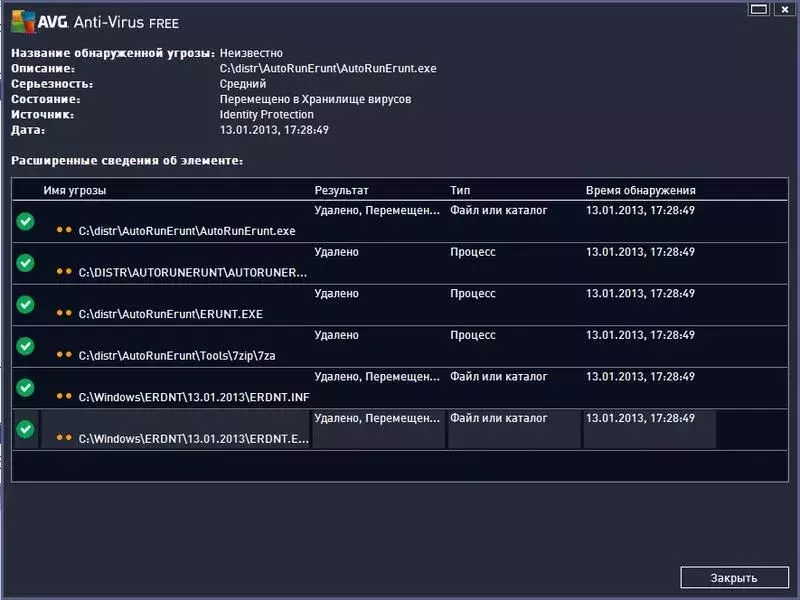Sort by the Время обнаружения column header

click(x=640, y=190)
